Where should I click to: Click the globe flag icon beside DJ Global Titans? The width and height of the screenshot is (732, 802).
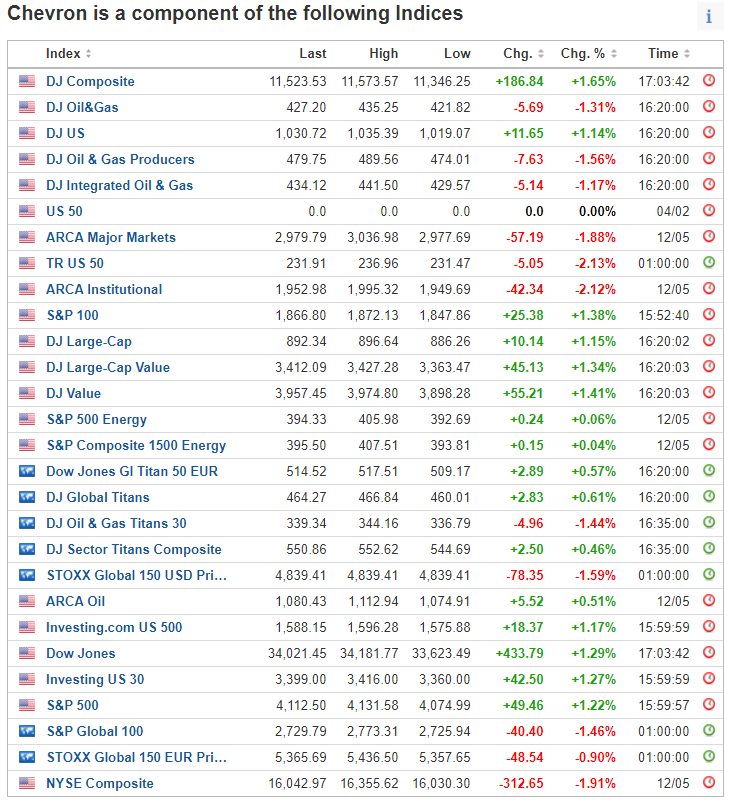tap(26, 497)
